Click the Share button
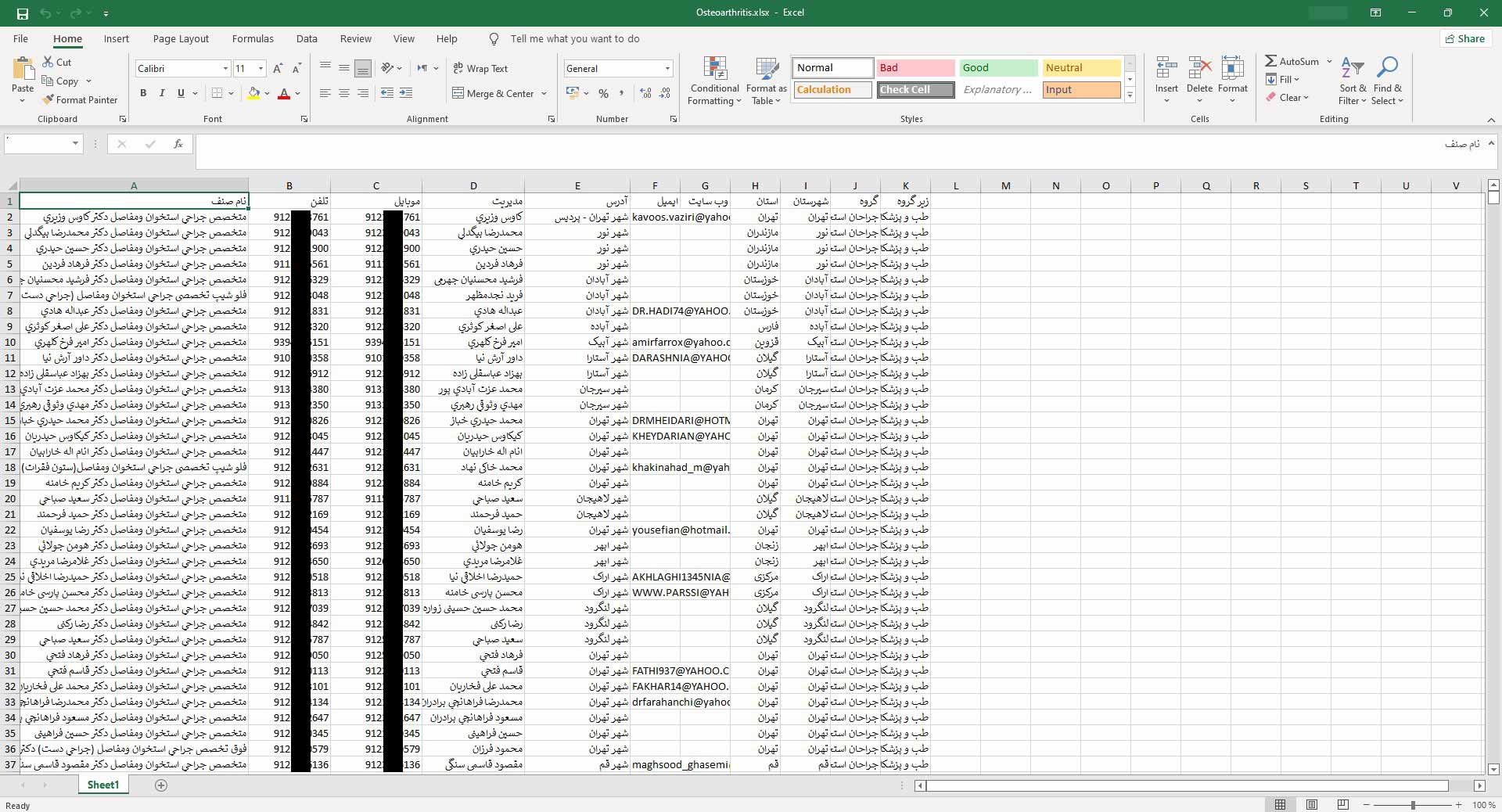 (1465, 38)
